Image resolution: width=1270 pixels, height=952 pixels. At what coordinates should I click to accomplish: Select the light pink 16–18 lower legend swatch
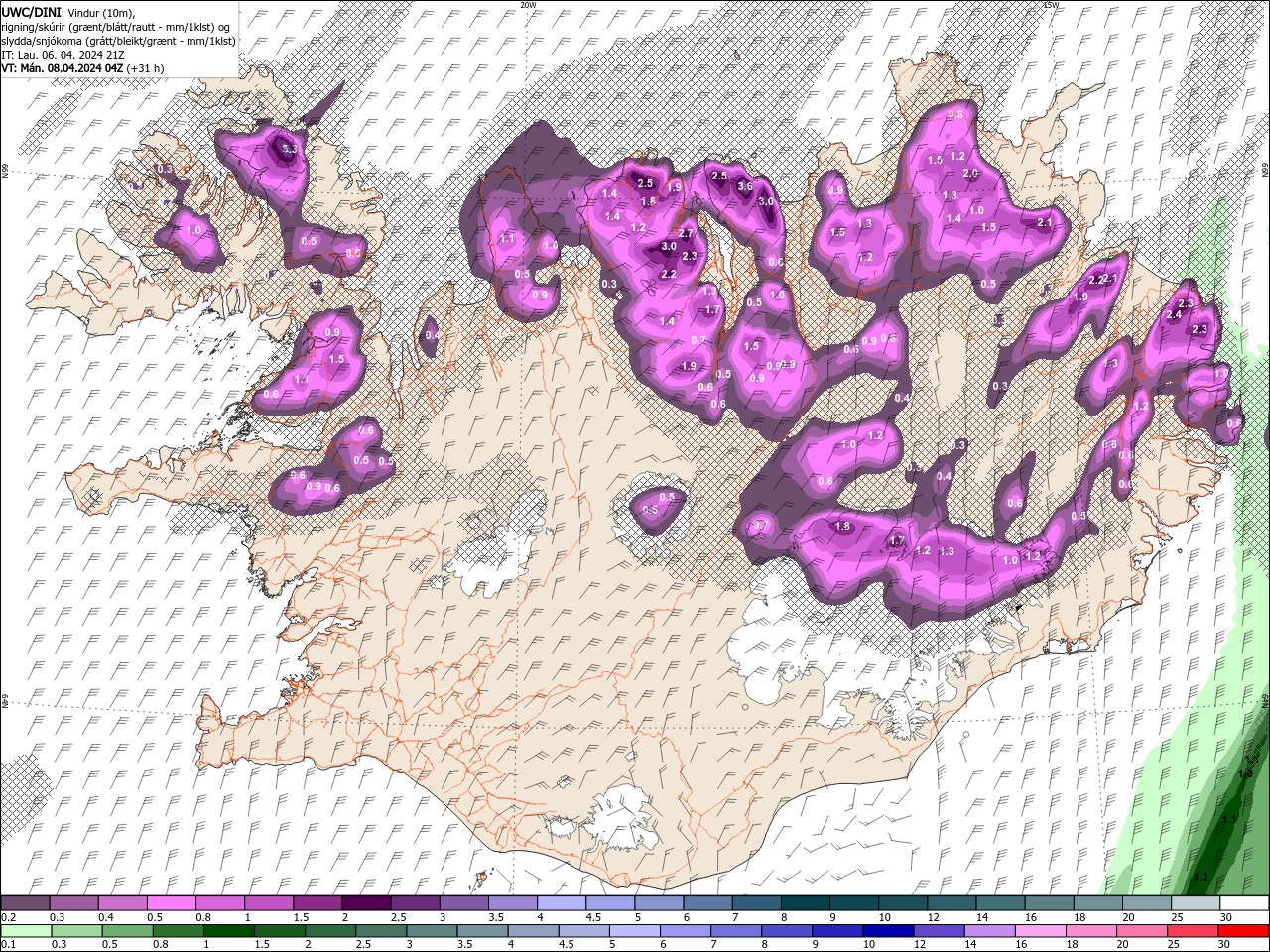pos(1041,931)
